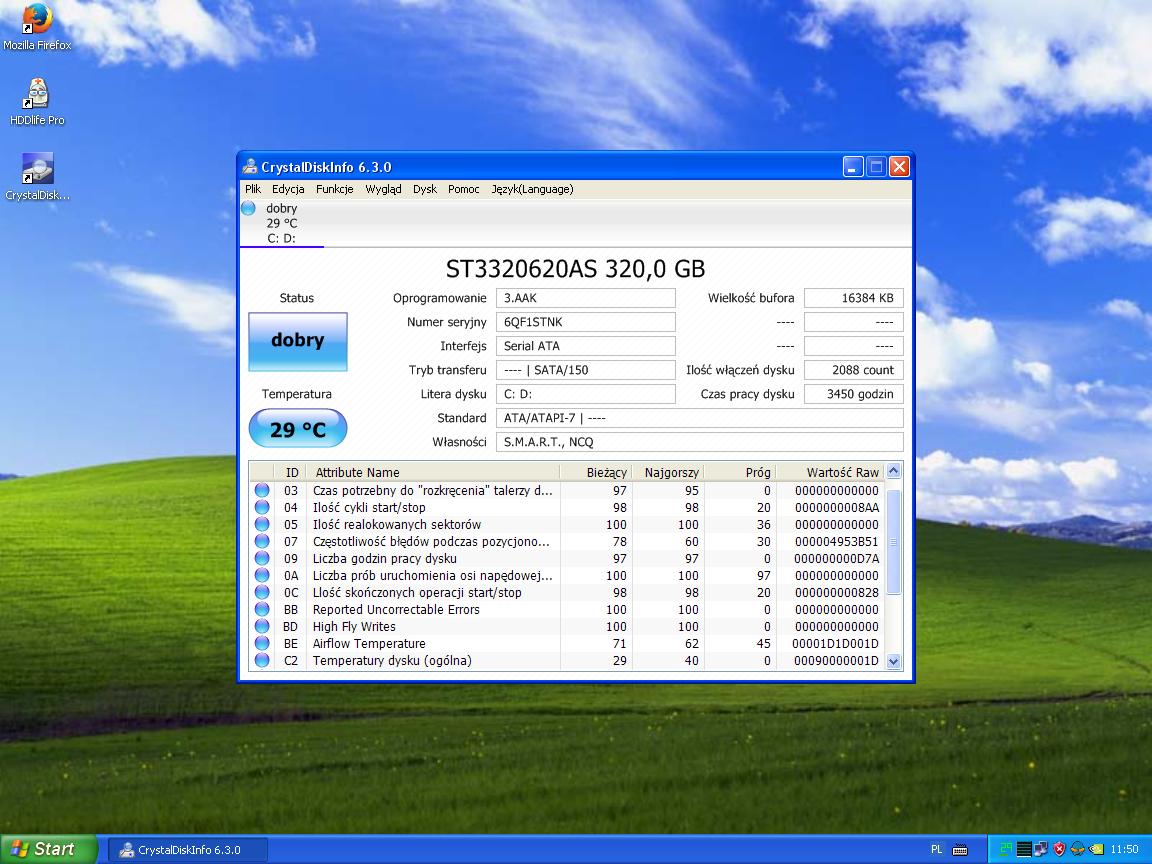Select row 'Ilość realokowanych sektorów'
The height and width of the screenshot is (864, 1152).
click(566, 524)
